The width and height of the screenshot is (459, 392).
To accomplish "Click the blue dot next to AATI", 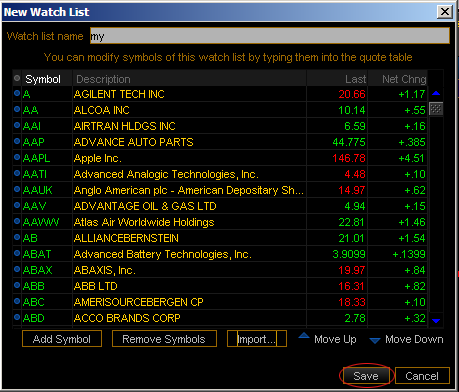I will (17, 173).
